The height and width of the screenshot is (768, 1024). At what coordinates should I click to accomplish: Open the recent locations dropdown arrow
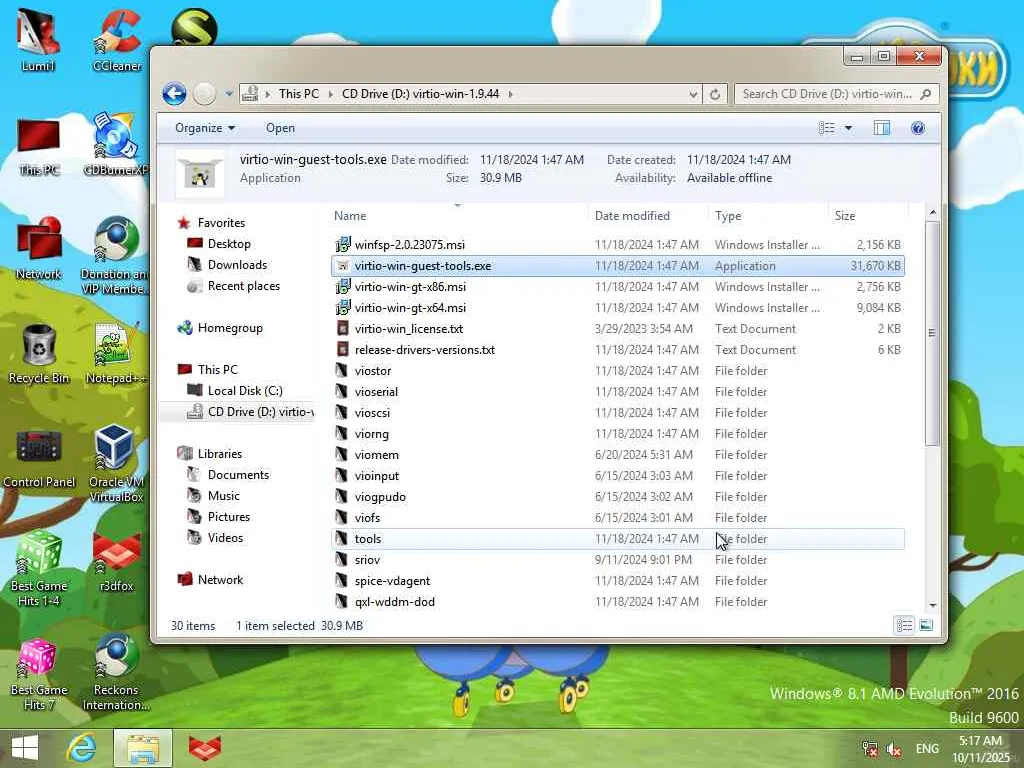[x=229, y=94]
